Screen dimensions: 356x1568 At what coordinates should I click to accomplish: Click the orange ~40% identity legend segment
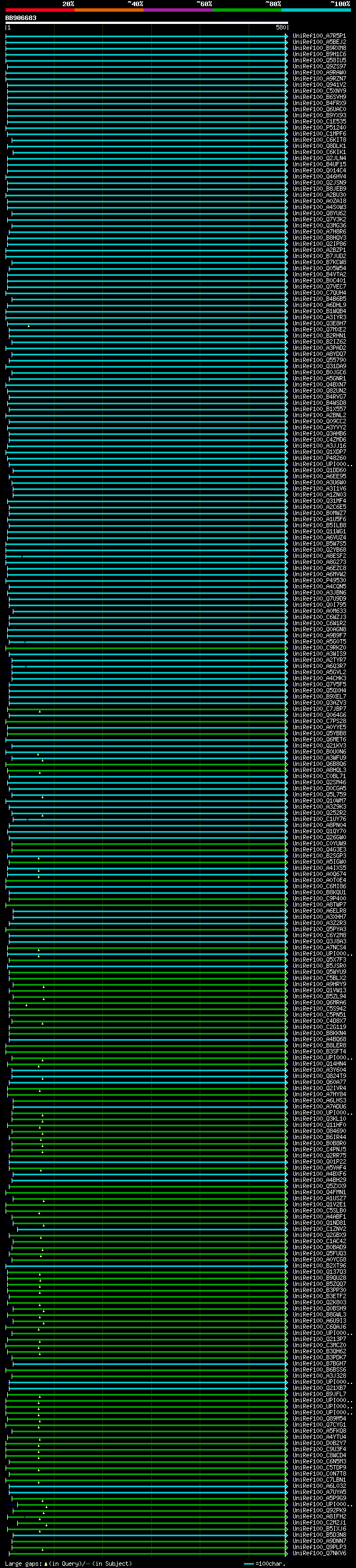(x=109, y=10)
